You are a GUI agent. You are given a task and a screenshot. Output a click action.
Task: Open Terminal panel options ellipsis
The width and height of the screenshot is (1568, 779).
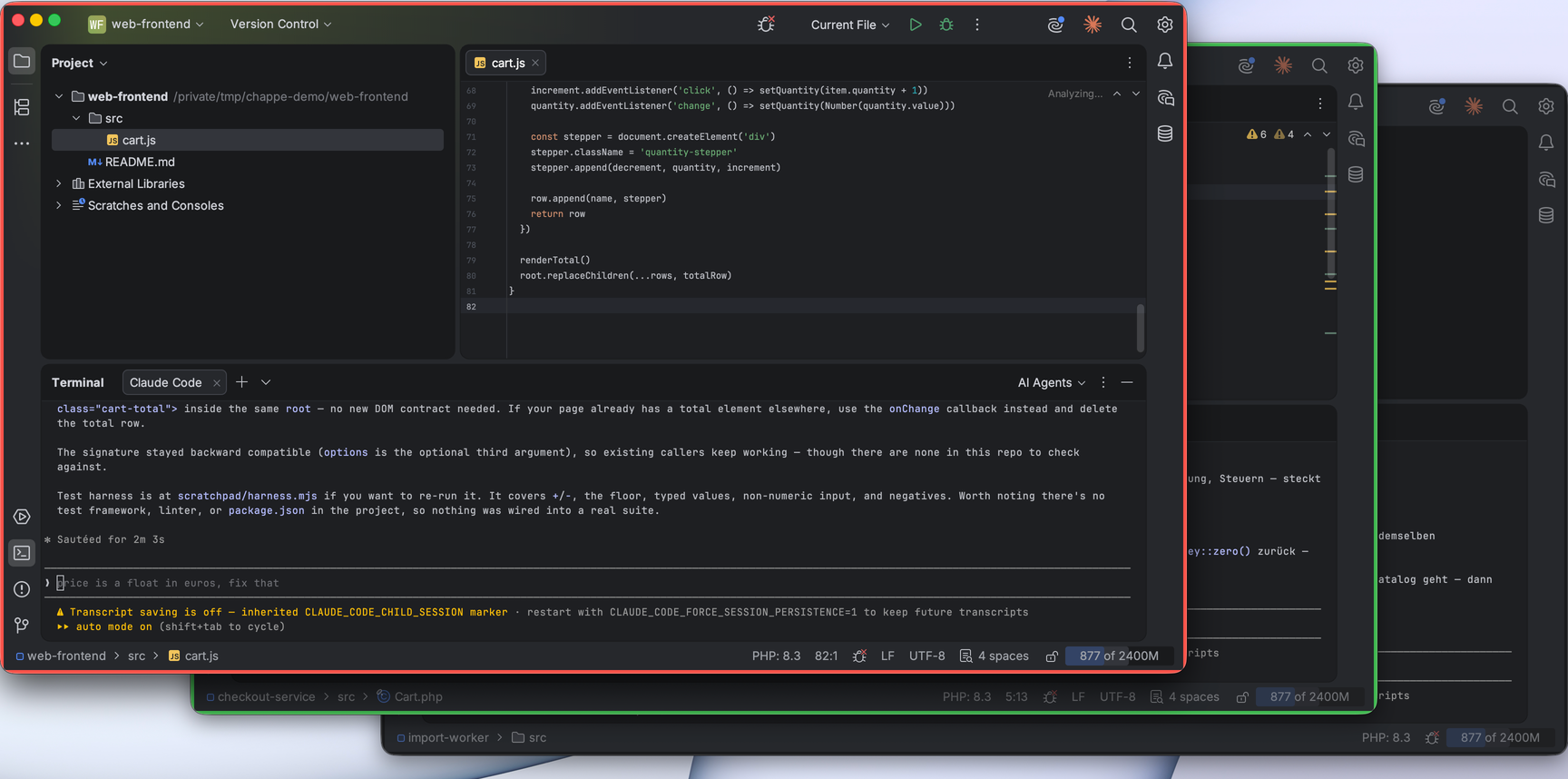click(x=1103, y=382)
